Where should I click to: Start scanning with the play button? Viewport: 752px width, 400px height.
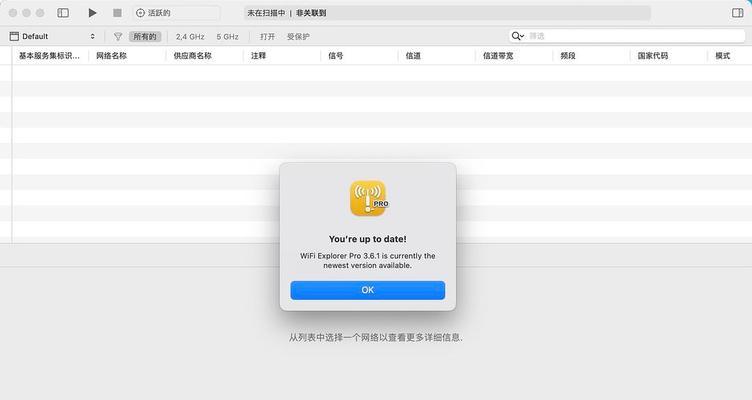[92, 13]
